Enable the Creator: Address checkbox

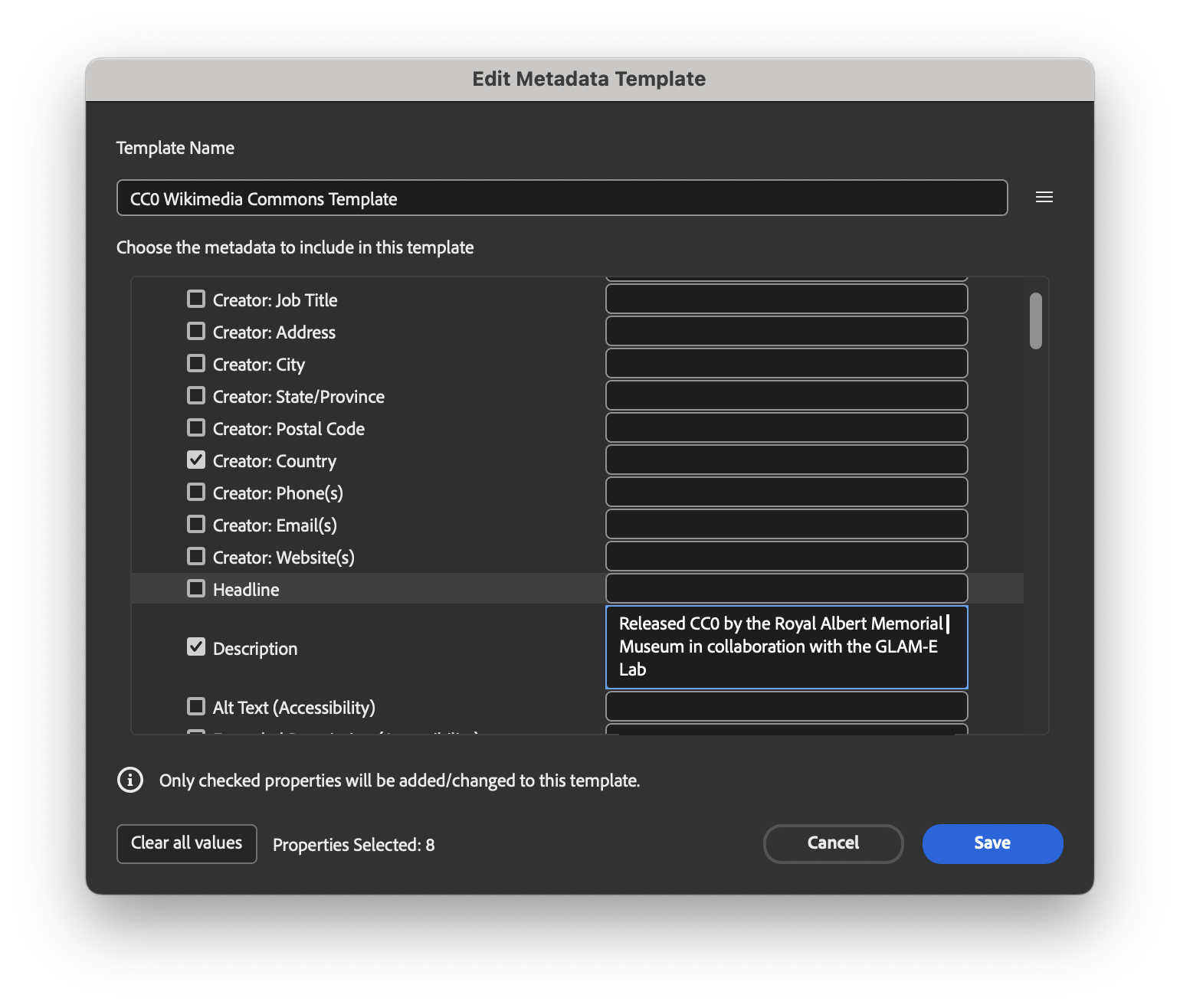pyautogui.click(x=196, y=331)
